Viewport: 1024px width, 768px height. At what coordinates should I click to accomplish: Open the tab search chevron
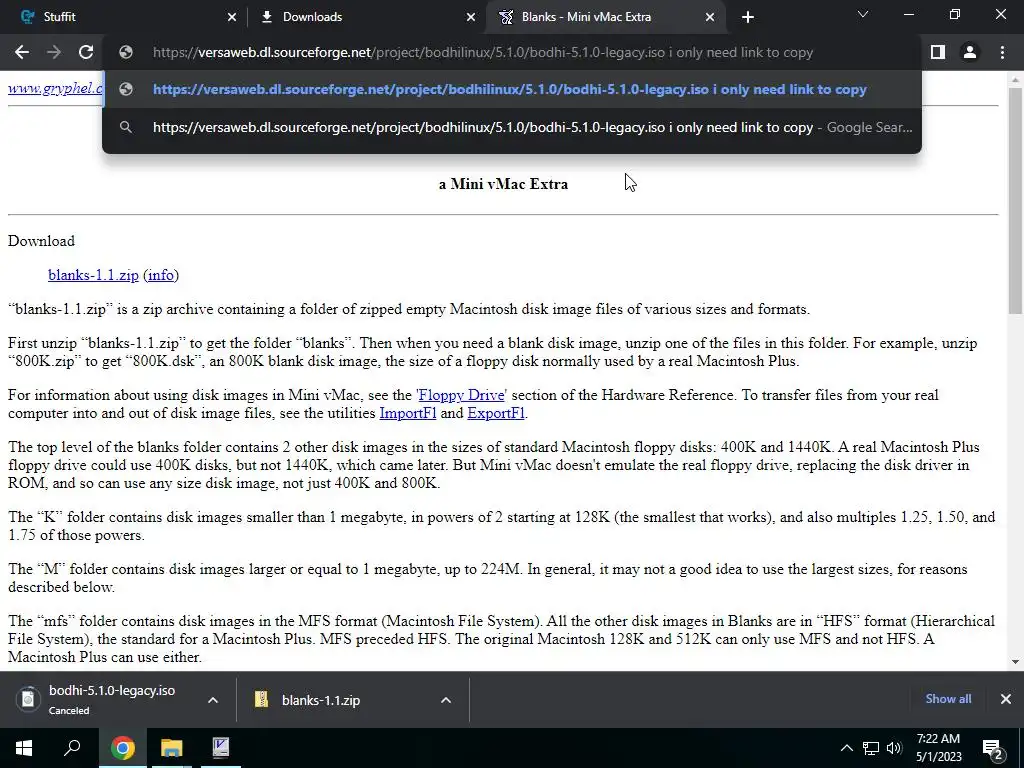863,14
